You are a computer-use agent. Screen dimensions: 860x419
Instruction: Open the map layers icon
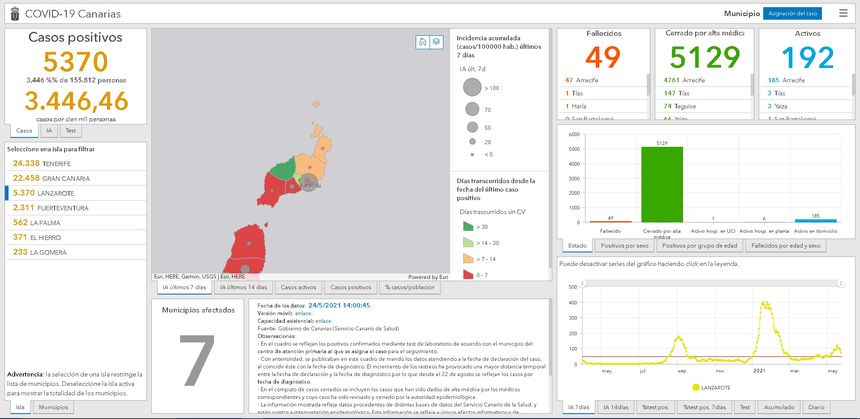436,42
